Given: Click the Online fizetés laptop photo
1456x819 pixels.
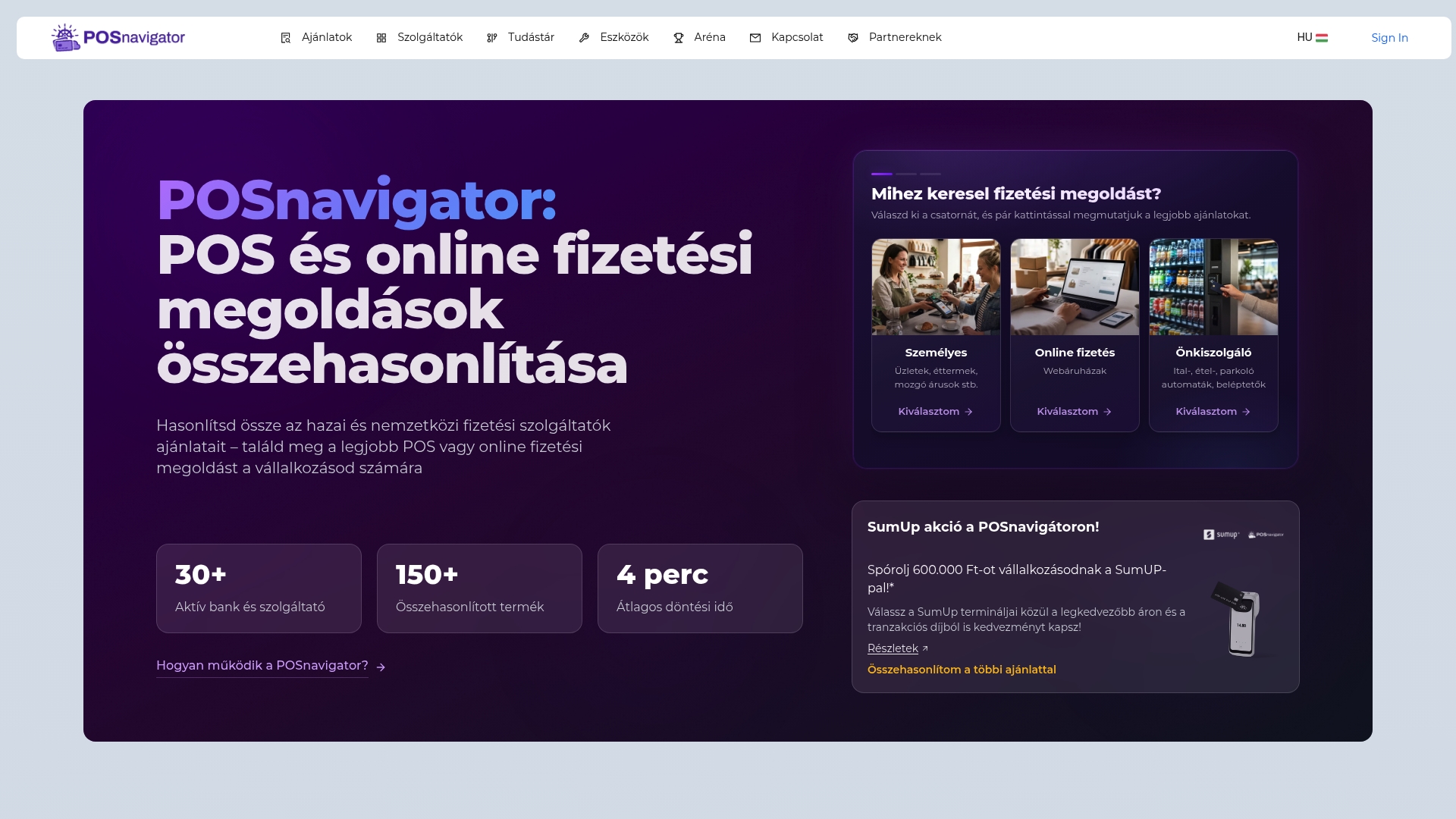Looking at the screenshot, I should (1075, 287).
